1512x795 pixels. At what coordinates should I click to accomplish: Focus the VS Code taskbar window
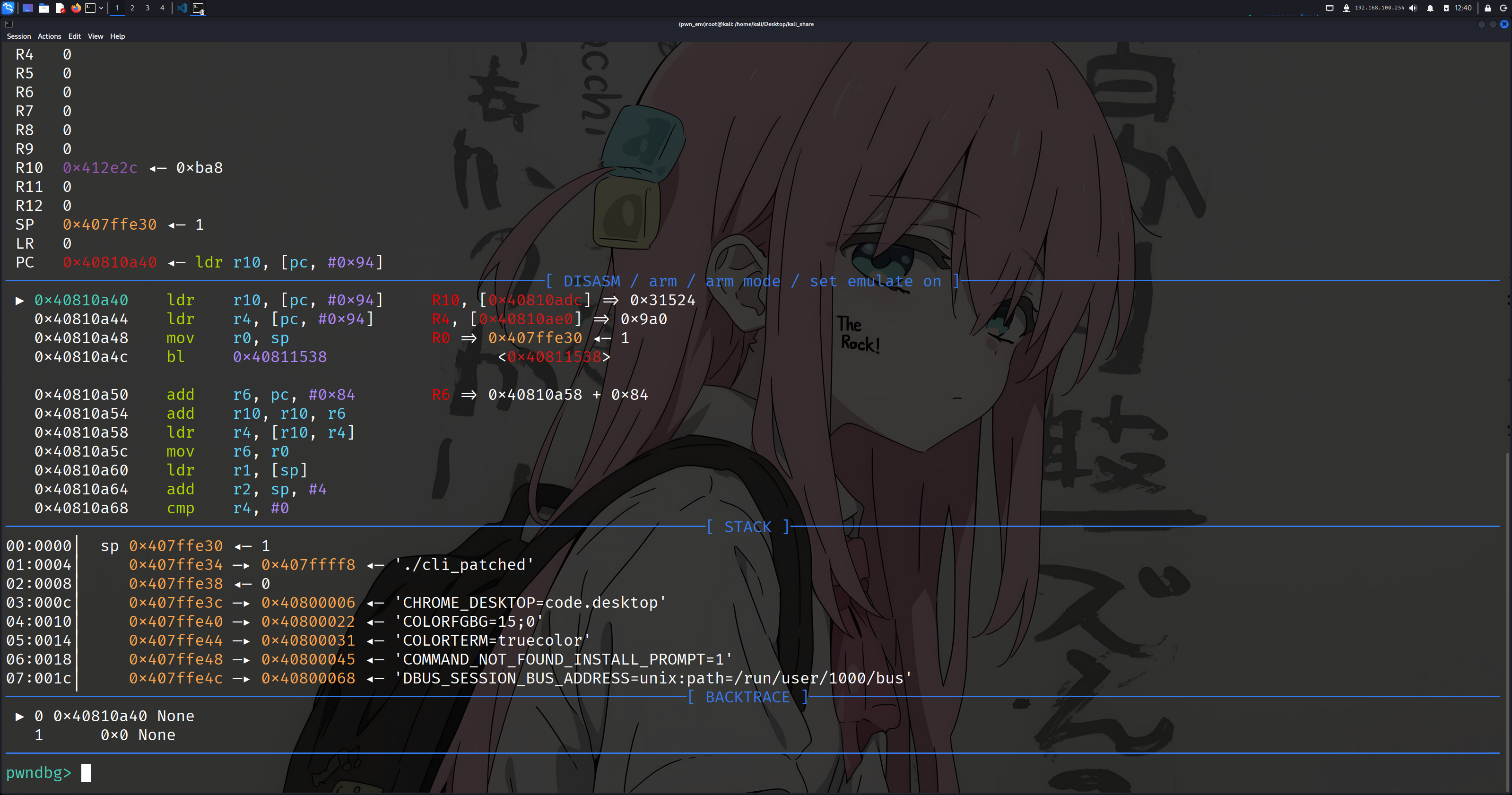click(x=182, y=8)
